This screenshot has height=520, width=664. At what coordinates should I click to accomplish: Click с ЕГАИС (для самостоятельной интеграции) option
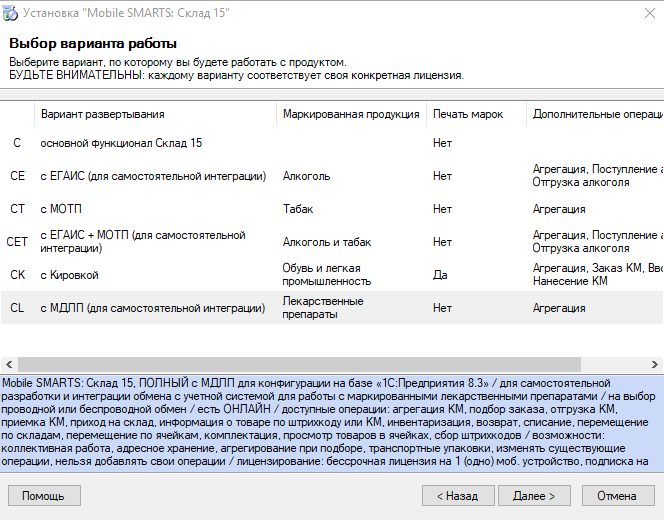(153, 176)
